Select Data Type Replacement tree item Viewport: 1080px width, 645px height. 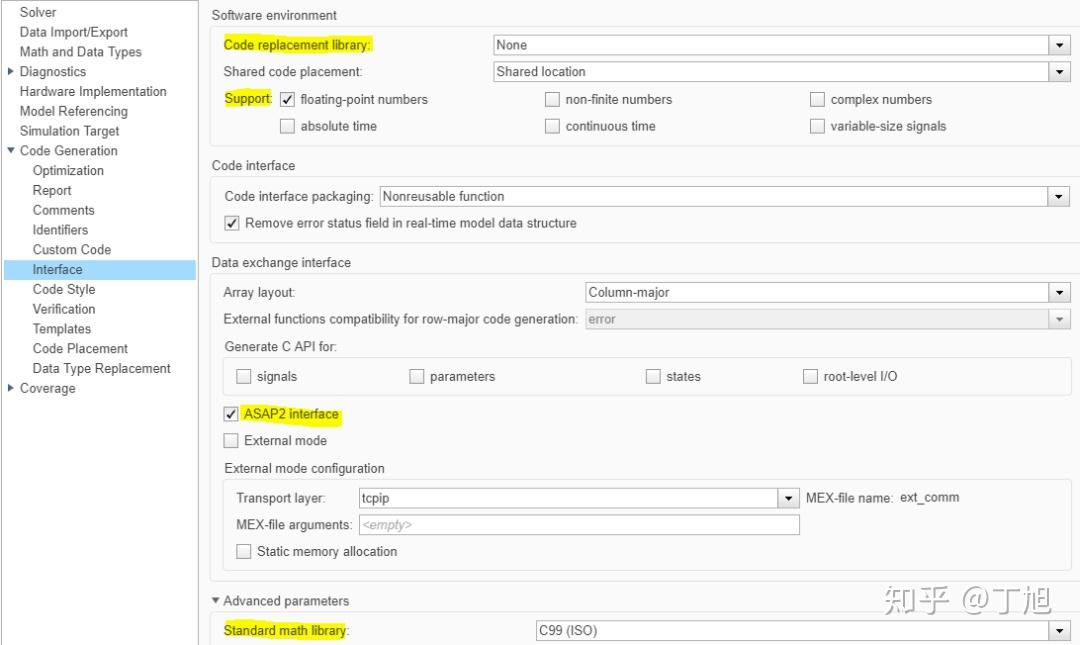[101, 369]
